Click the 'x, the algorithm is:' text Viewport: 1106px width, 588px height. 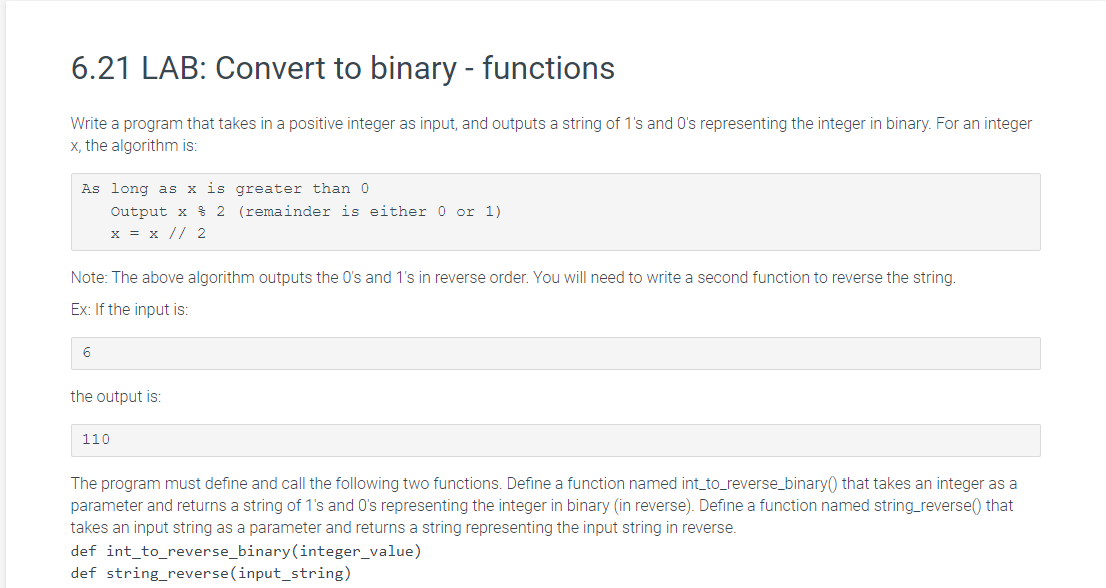[134, 145]
